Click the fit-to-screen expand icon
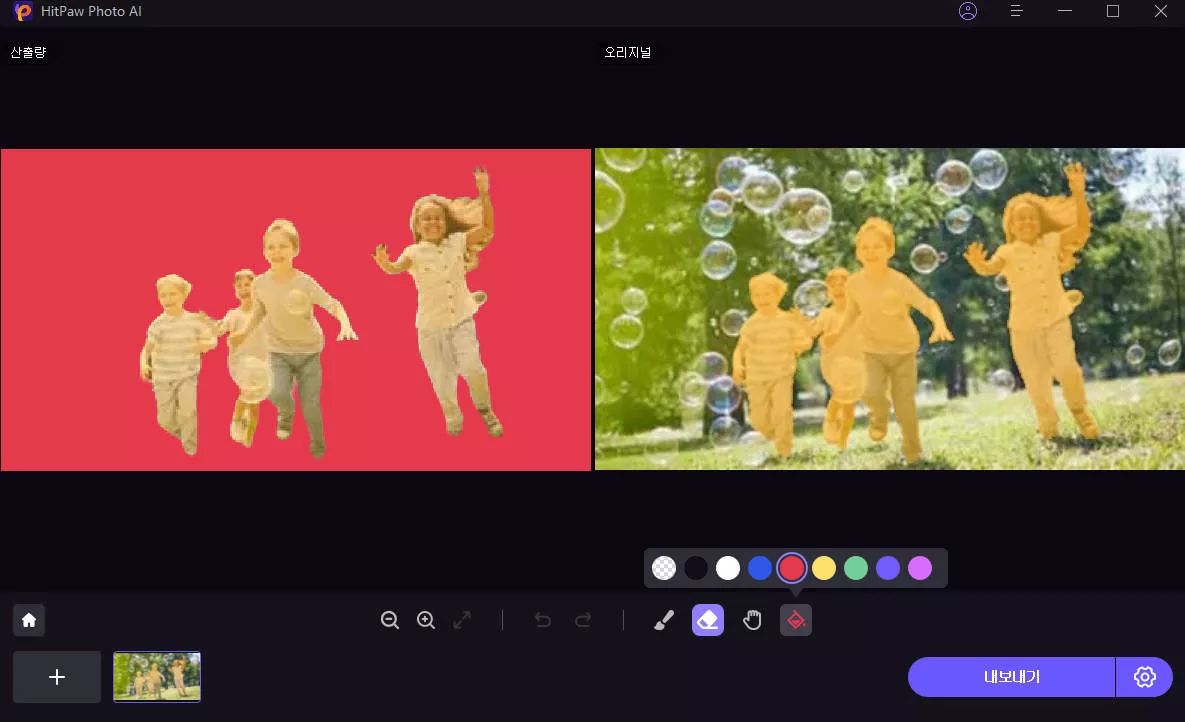Viewport: 1185px width, 722px height. tap(462, 620)
